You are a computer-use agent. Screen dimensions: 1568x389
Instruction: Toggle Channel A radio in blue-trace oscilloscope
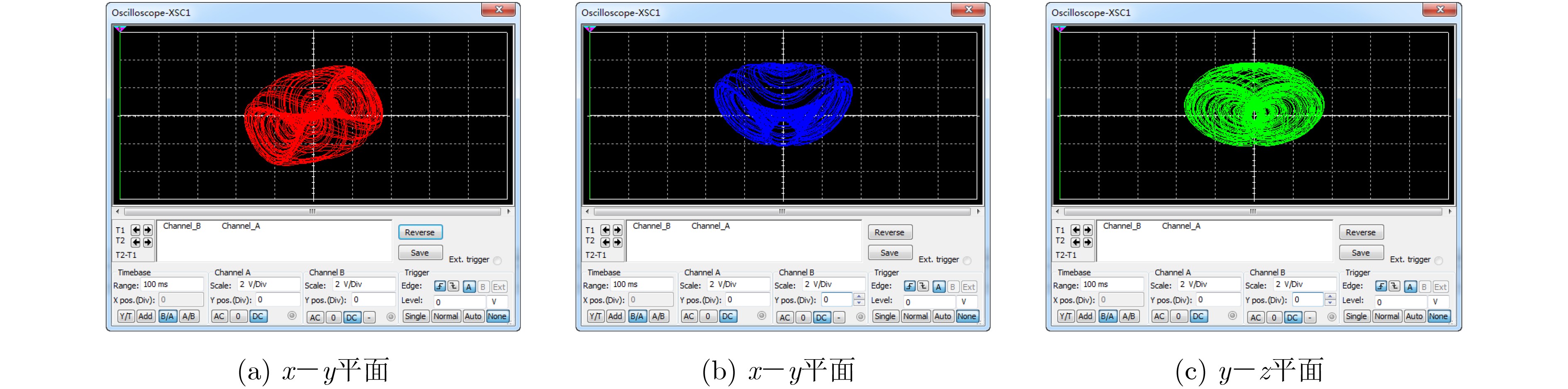pos(762,316)
